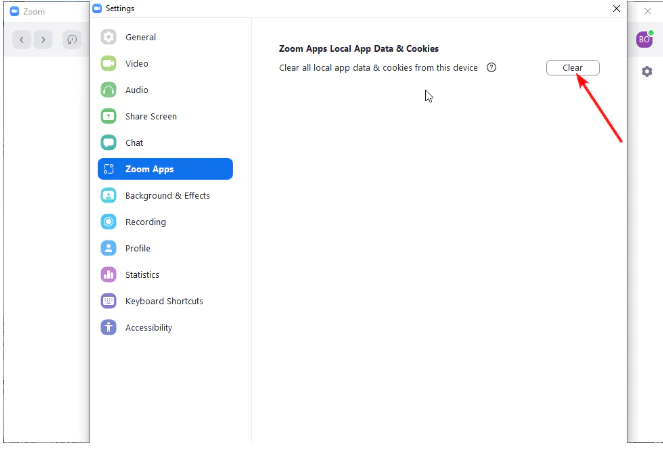
Task: Click the Statistics chart icon
Action: 109,275
